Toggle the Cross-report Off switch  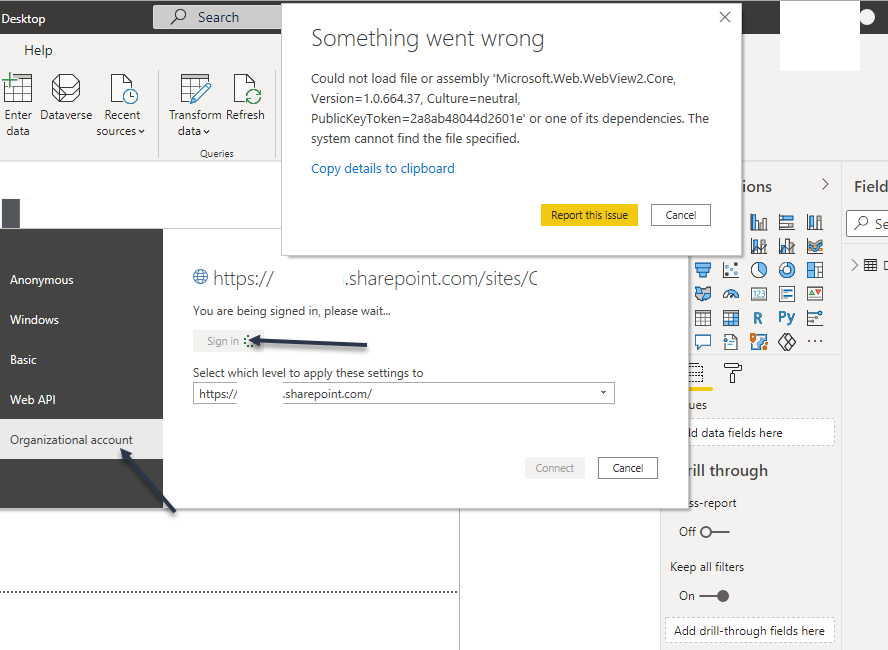pyautogui.click(x=715, y=532)
